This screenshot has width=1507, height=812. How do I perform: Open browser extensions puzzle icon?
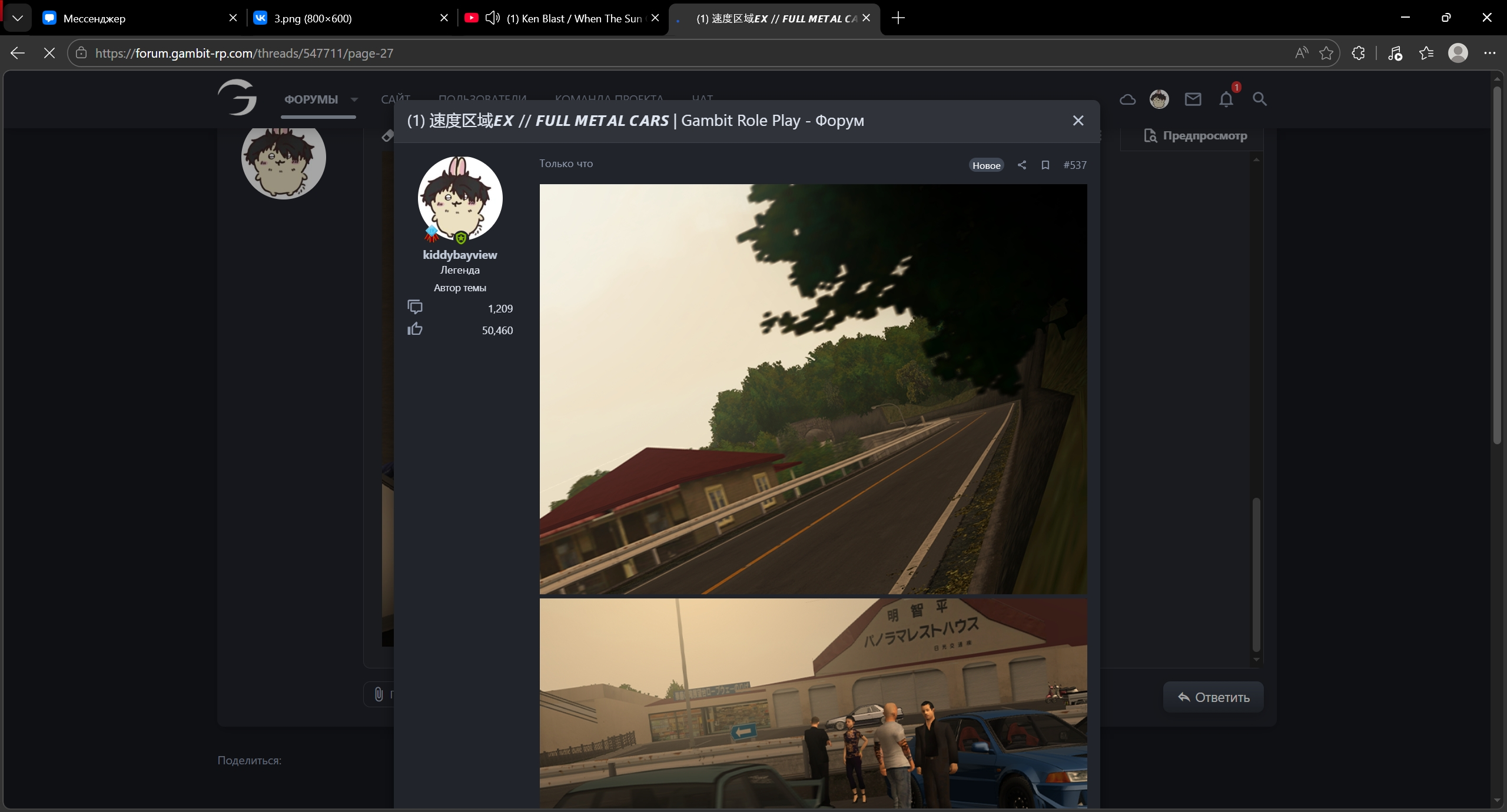pos(1358,53)
